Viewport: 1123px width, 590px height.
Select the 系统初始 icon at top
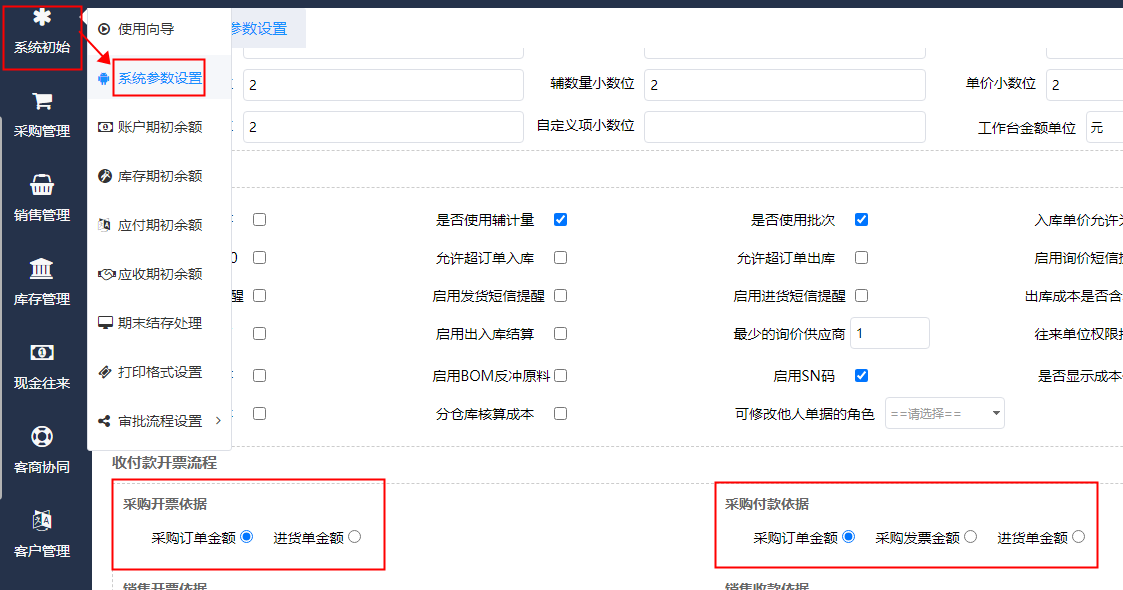(x=42, y=28)
